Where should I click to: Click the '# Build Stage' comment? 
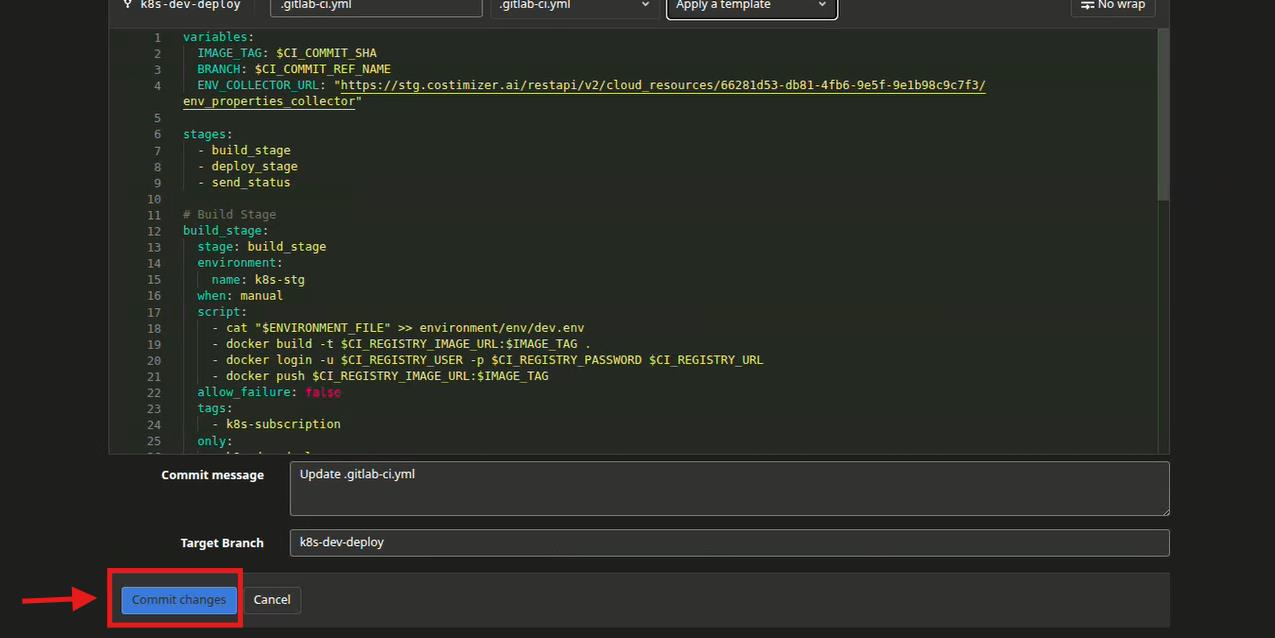230,214
